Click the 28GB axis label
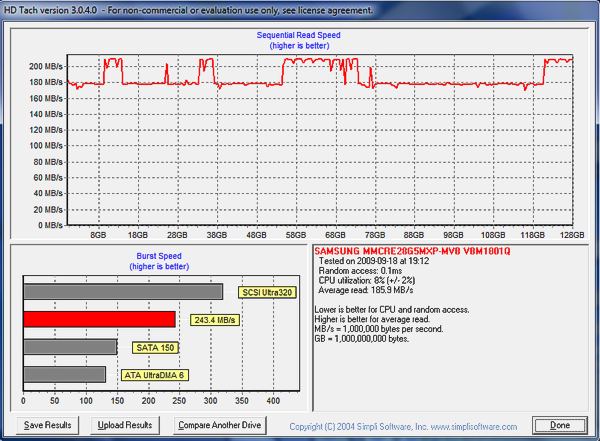 coord(177,235)
